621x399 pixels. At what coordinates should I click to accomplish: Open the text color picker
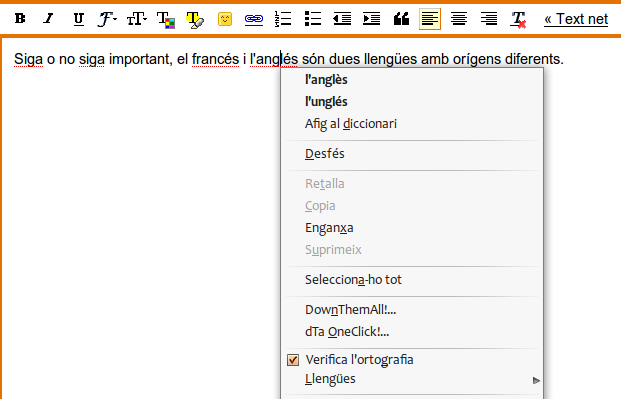tap(166, 20)
